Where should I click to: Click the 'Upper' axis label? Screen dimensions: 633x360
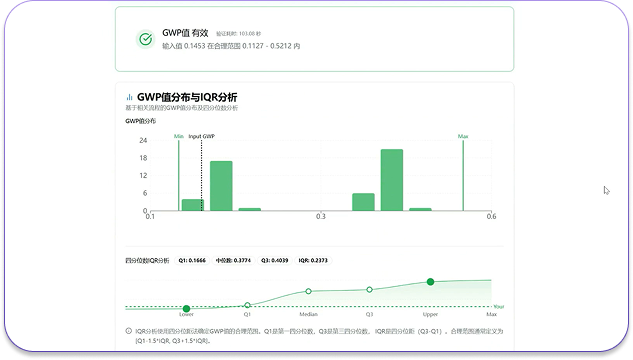(x=430, y=314)
